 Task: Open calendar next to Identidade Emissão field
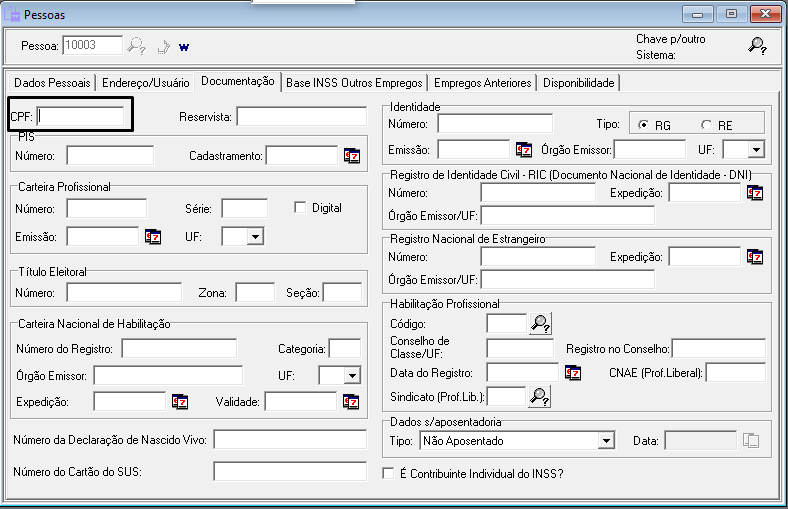[x=523, y=149]
